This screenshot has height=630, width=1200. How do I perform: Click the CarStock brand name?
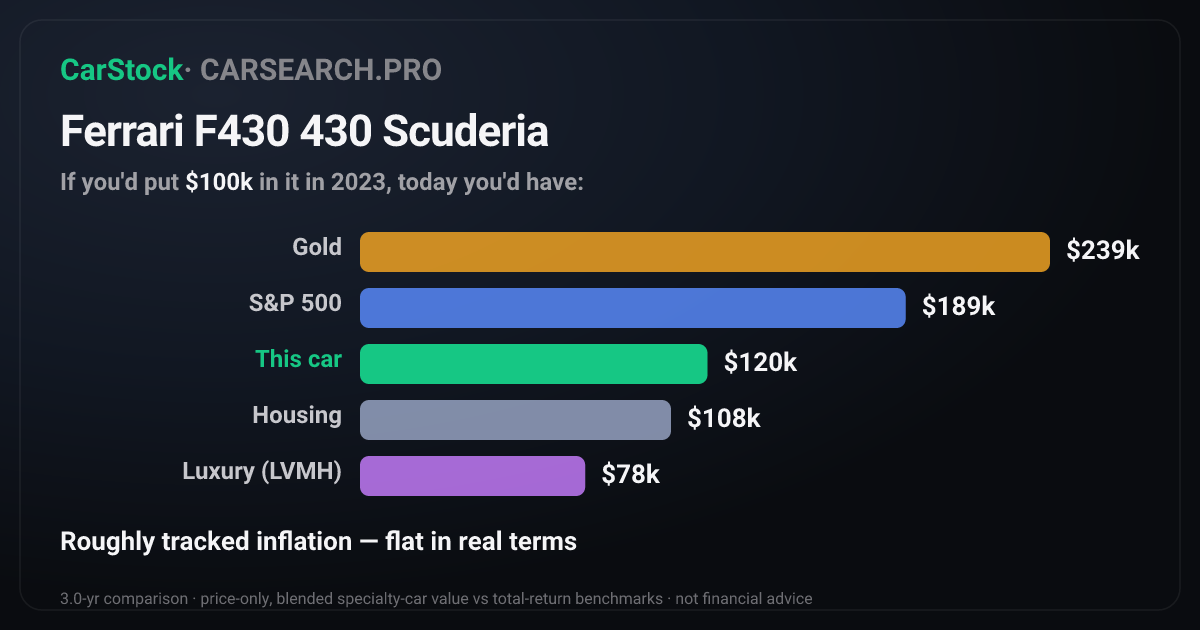[x=122, y=70]
